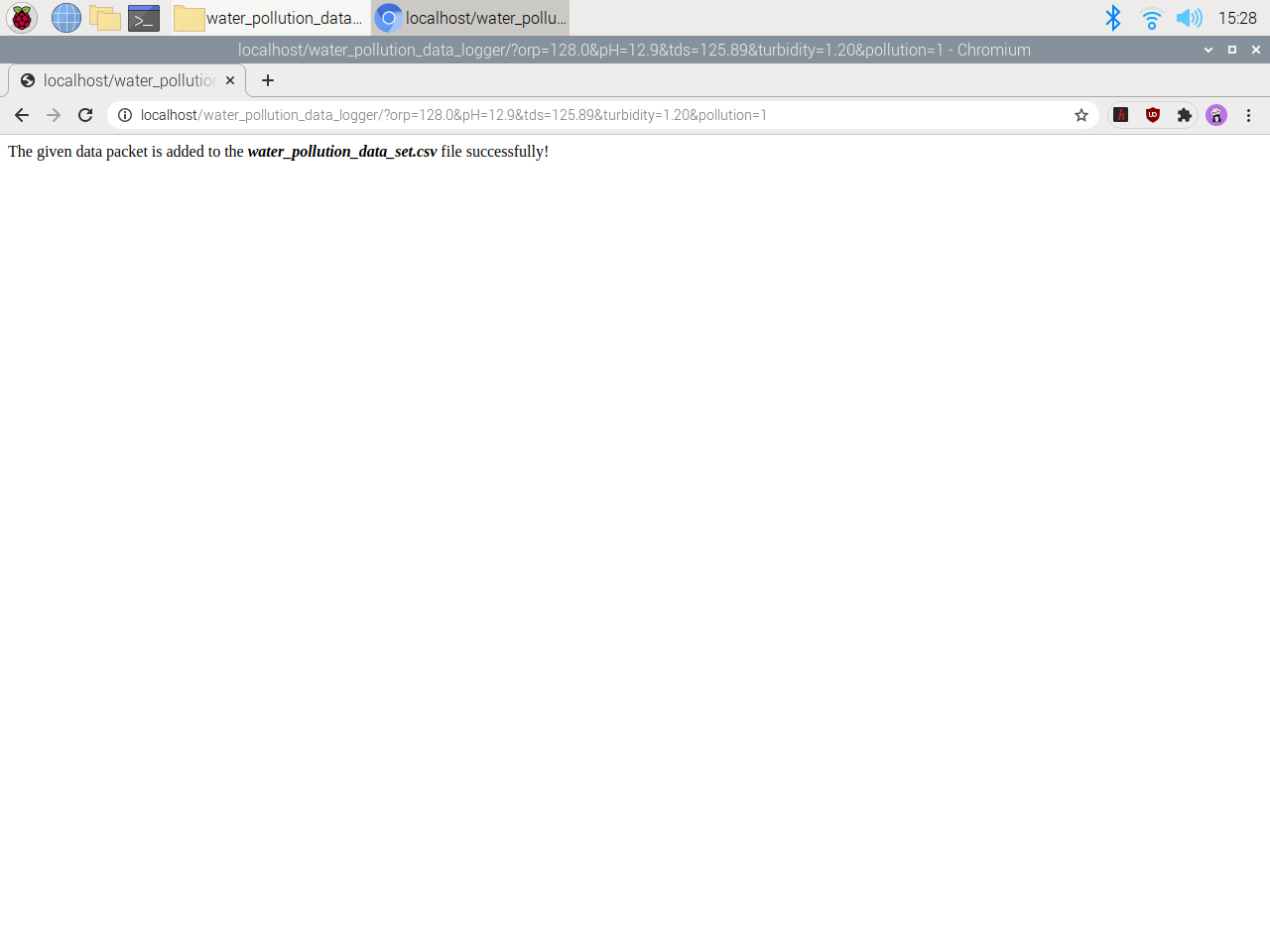Launch the file manager icon
Image resolution: width=1270 pixels, height=952 pixels.
(104, 18)
